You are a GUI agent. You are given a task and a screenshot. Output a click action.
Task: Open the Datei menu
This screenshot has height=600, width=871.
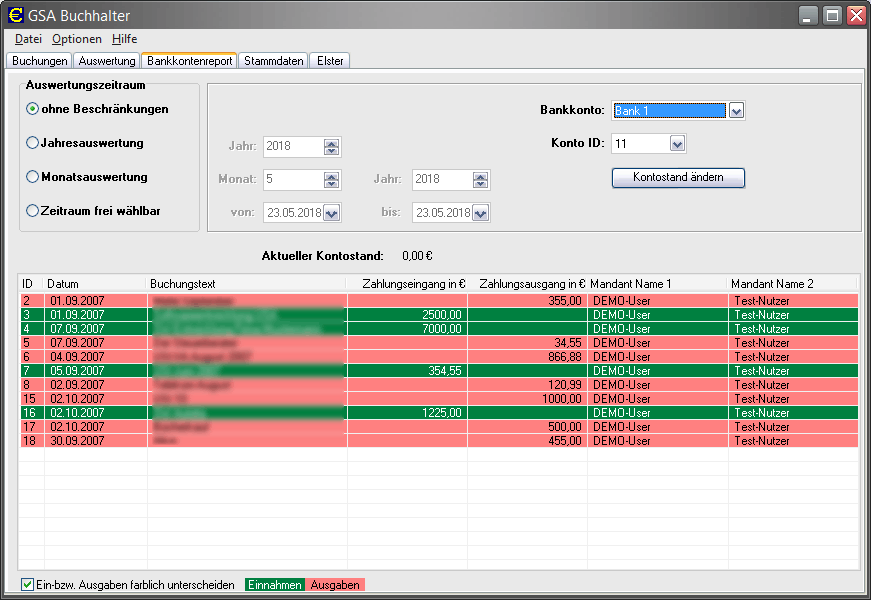click(28, 39)
